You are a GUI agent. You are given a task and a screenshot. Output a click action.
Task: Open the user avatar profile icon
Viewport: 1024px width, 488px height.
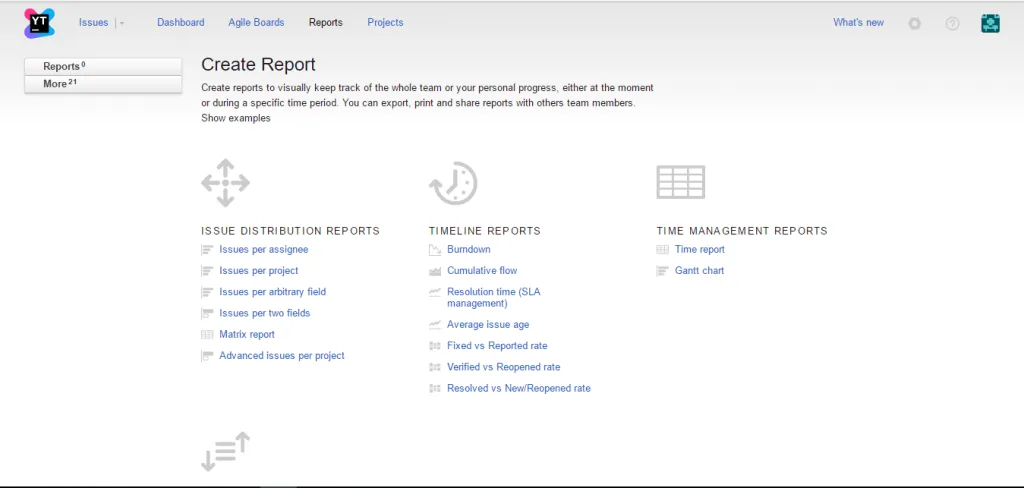tap(990, 24)
